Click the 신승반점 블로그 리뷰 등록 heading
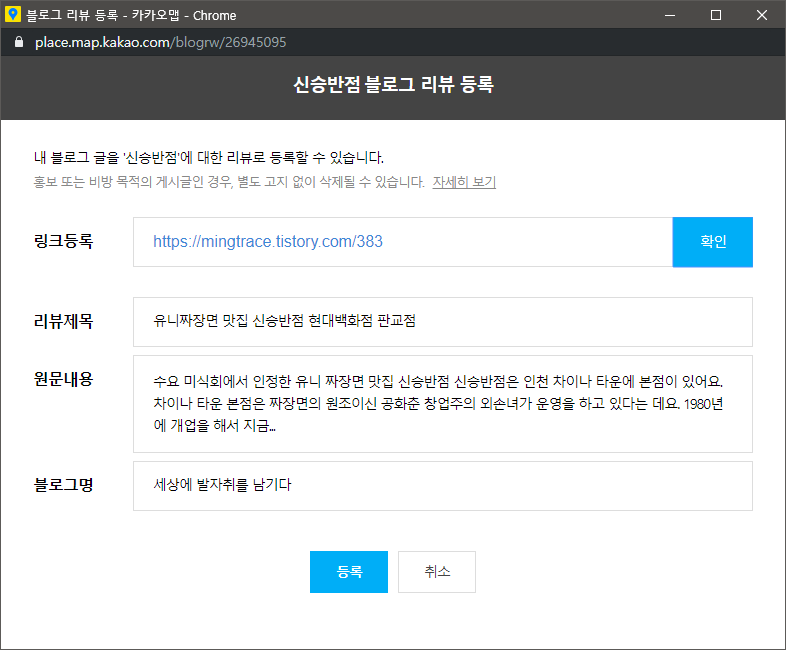 coord(394,84)
